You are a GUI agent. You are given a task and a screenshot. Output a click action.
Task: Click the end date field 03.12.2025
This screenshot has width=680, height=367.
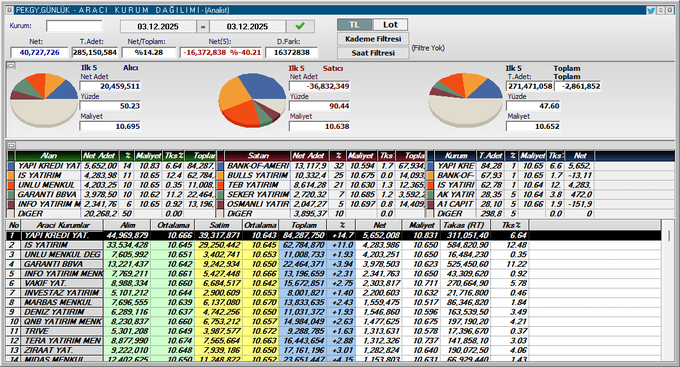tap(247, 26)
